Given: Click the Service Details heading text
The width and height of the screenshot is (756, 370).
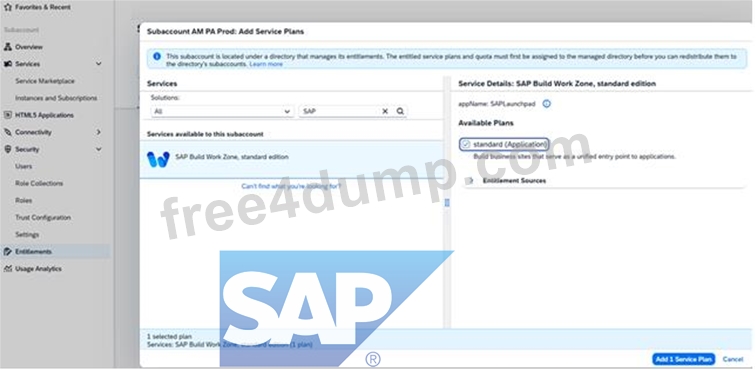Looking at the screenshot, I should click(557, 83).
